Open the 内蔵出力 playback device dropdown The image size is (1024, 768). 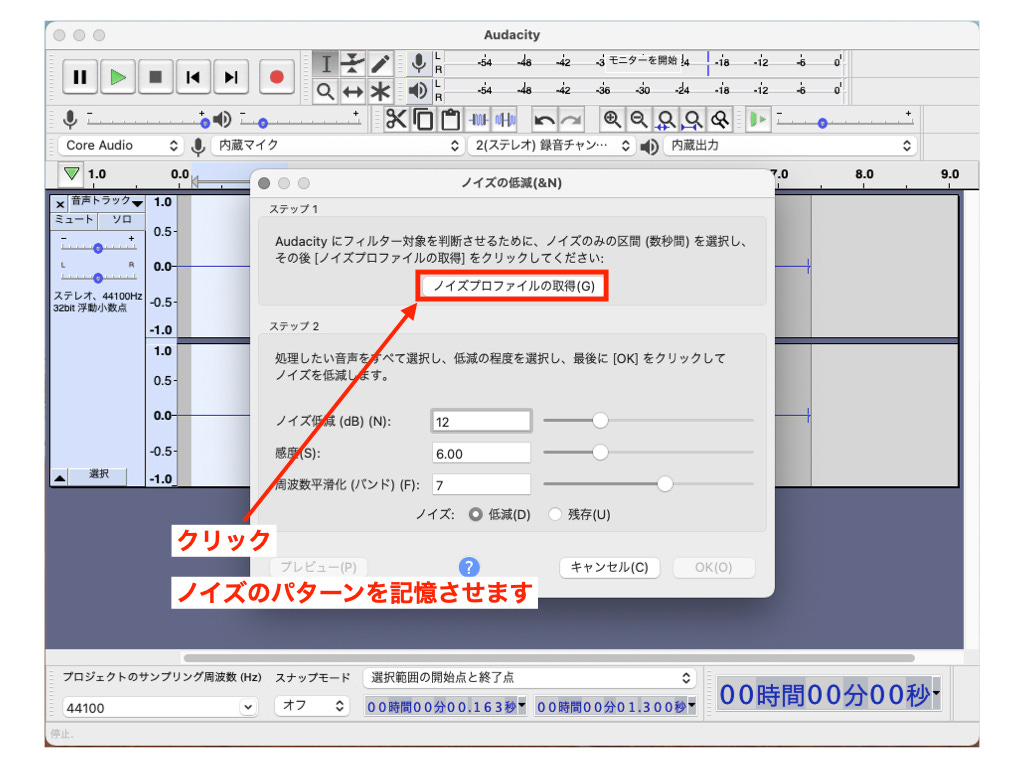(x=790, y=146)
